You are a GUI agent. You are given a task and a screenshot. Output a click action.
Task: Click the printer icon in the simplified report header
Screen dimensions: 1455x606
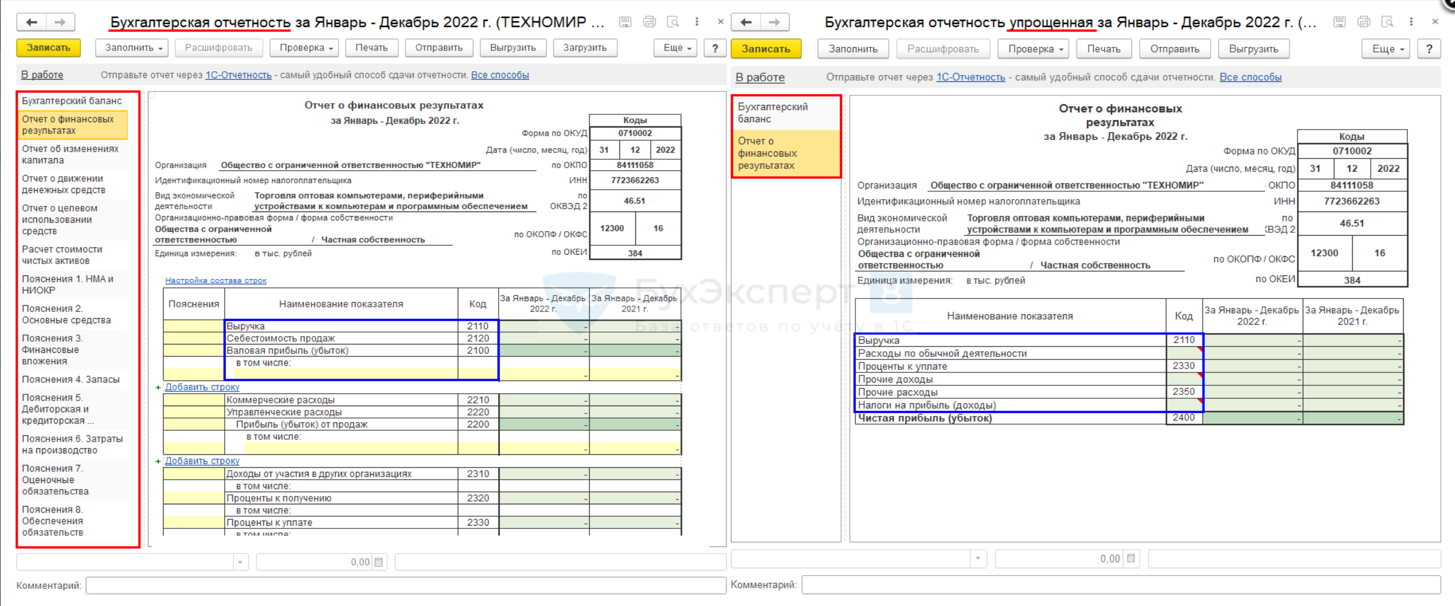[1363, 22]
